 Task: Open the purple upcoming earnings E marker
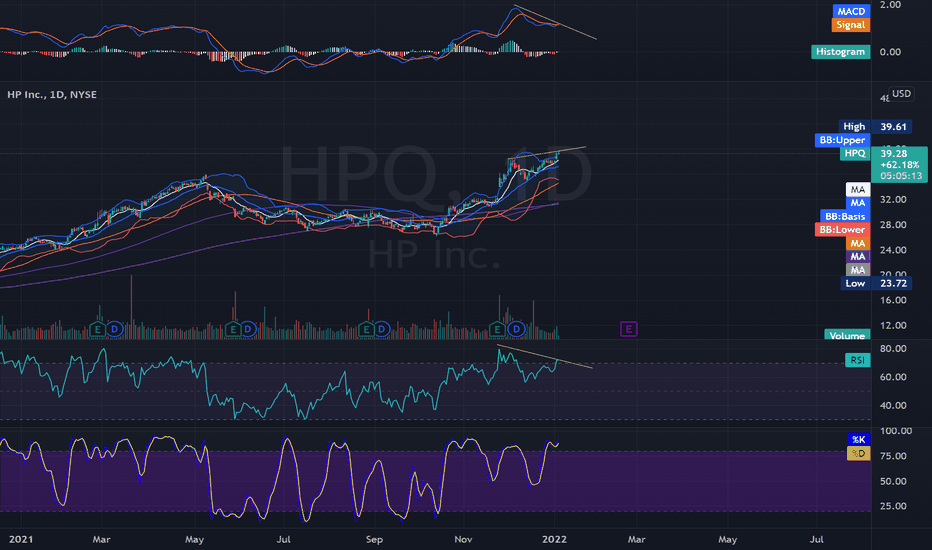[629, 329]
